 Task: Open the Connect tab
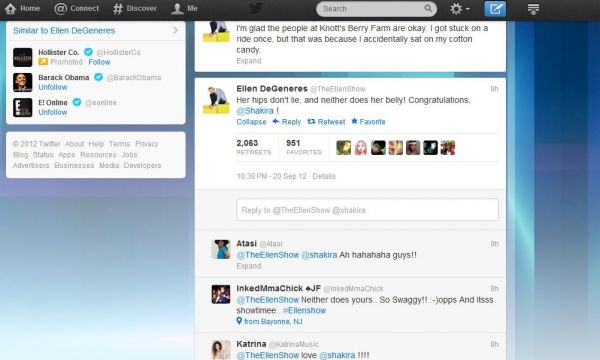click(76, 8)
